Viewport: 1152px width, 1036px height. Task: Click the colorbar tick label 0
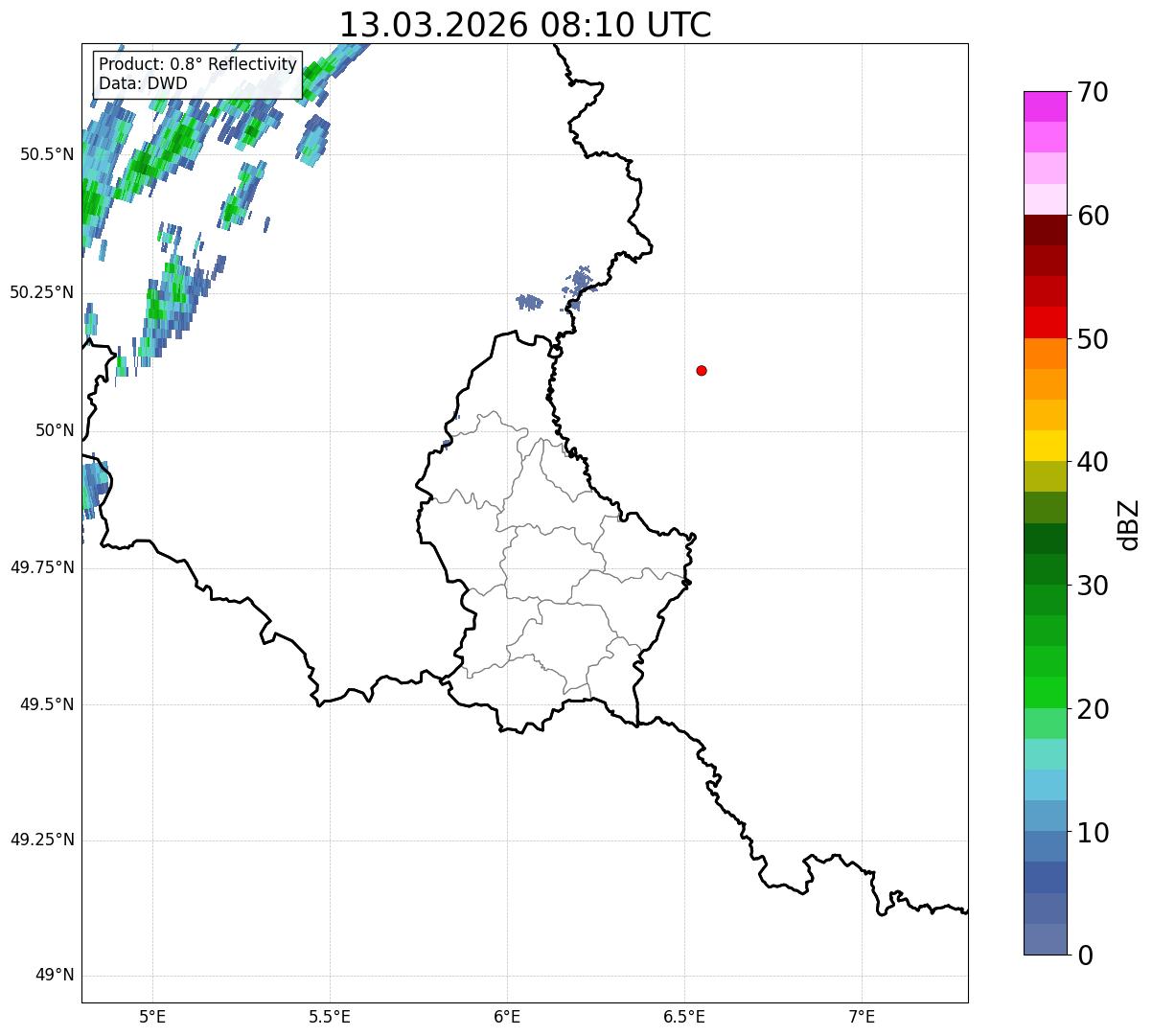click(1085, 955)
